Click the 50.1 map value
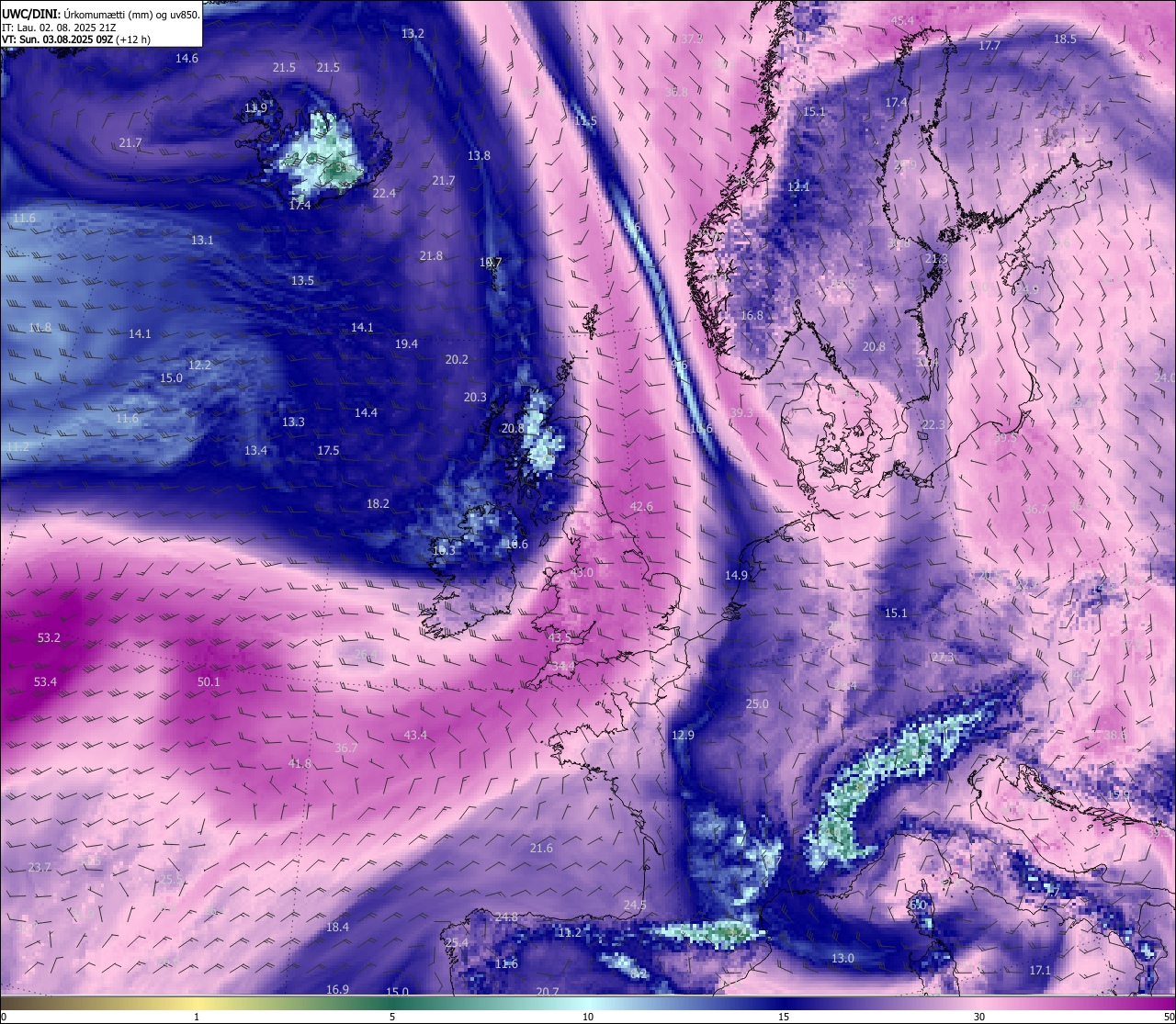 (x=209, y=681)
